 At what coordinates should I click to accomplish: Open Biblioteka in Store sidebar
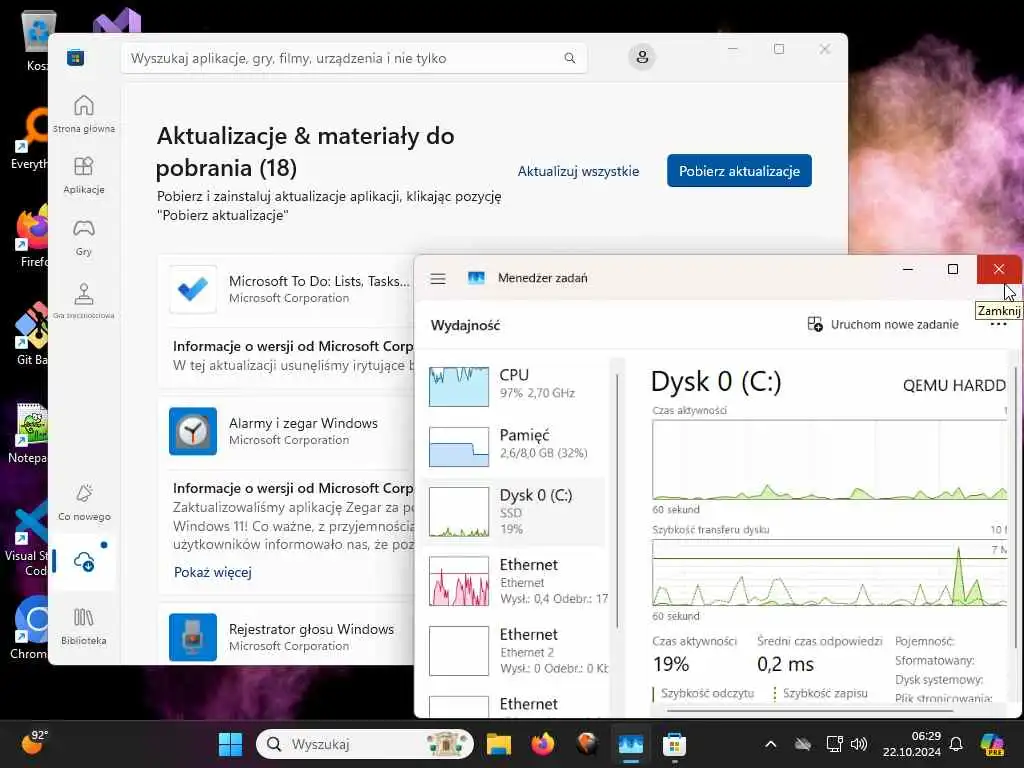84,626
